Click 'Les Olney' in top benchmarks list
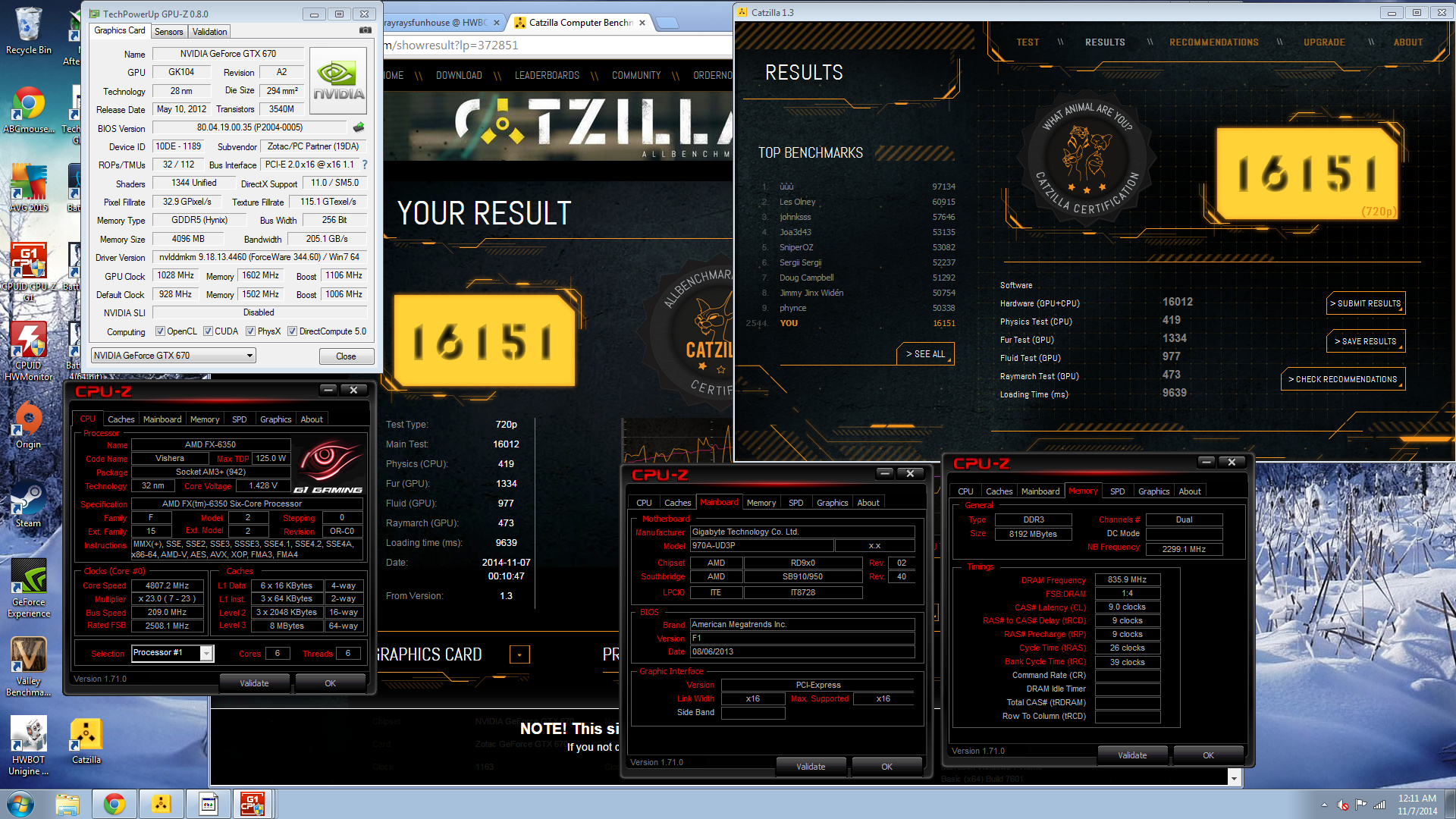The height and width of the screenshot is (819, 1456). pos(797,202)
